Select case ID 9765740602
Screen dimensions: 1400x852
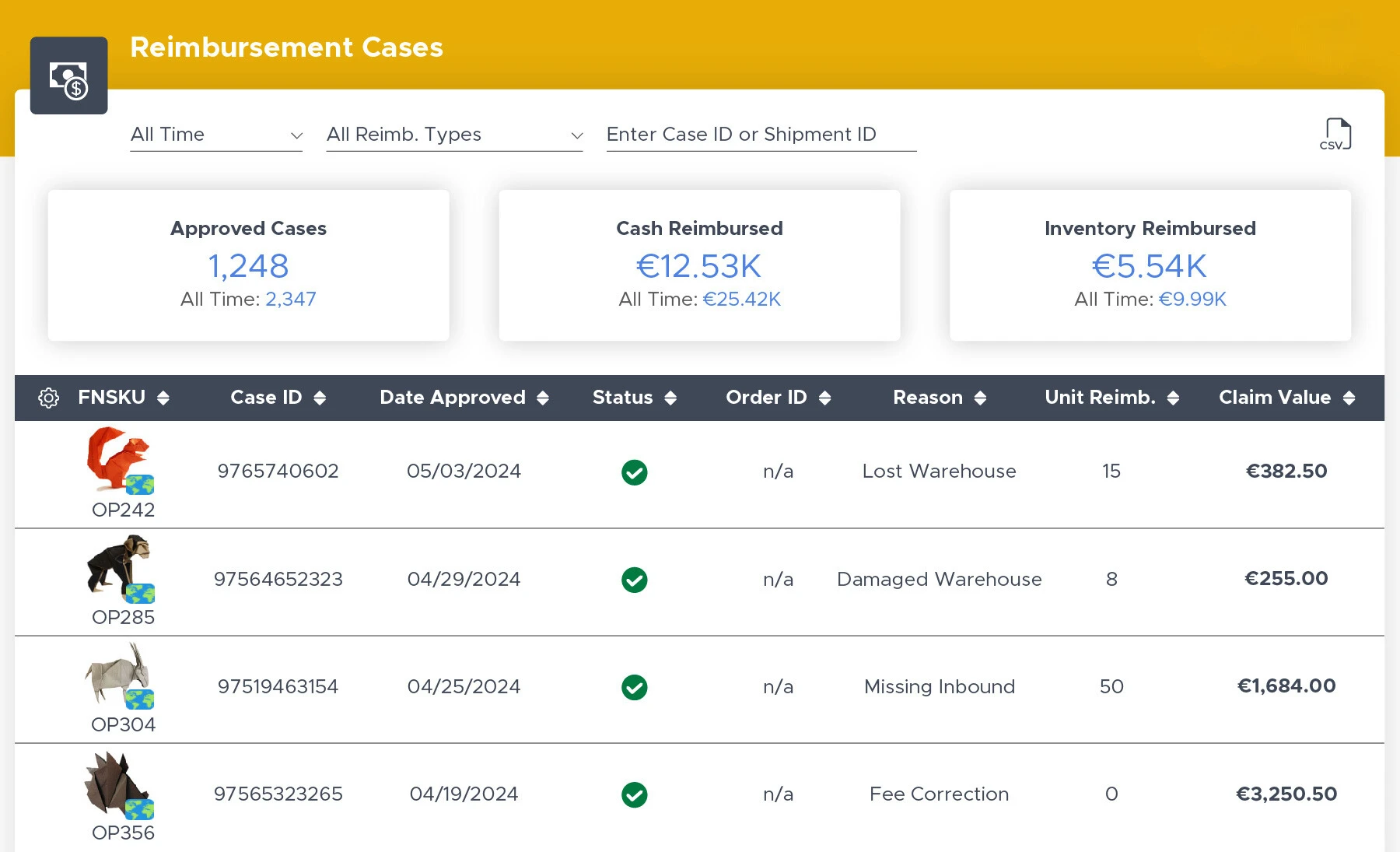tap(278, 472)
